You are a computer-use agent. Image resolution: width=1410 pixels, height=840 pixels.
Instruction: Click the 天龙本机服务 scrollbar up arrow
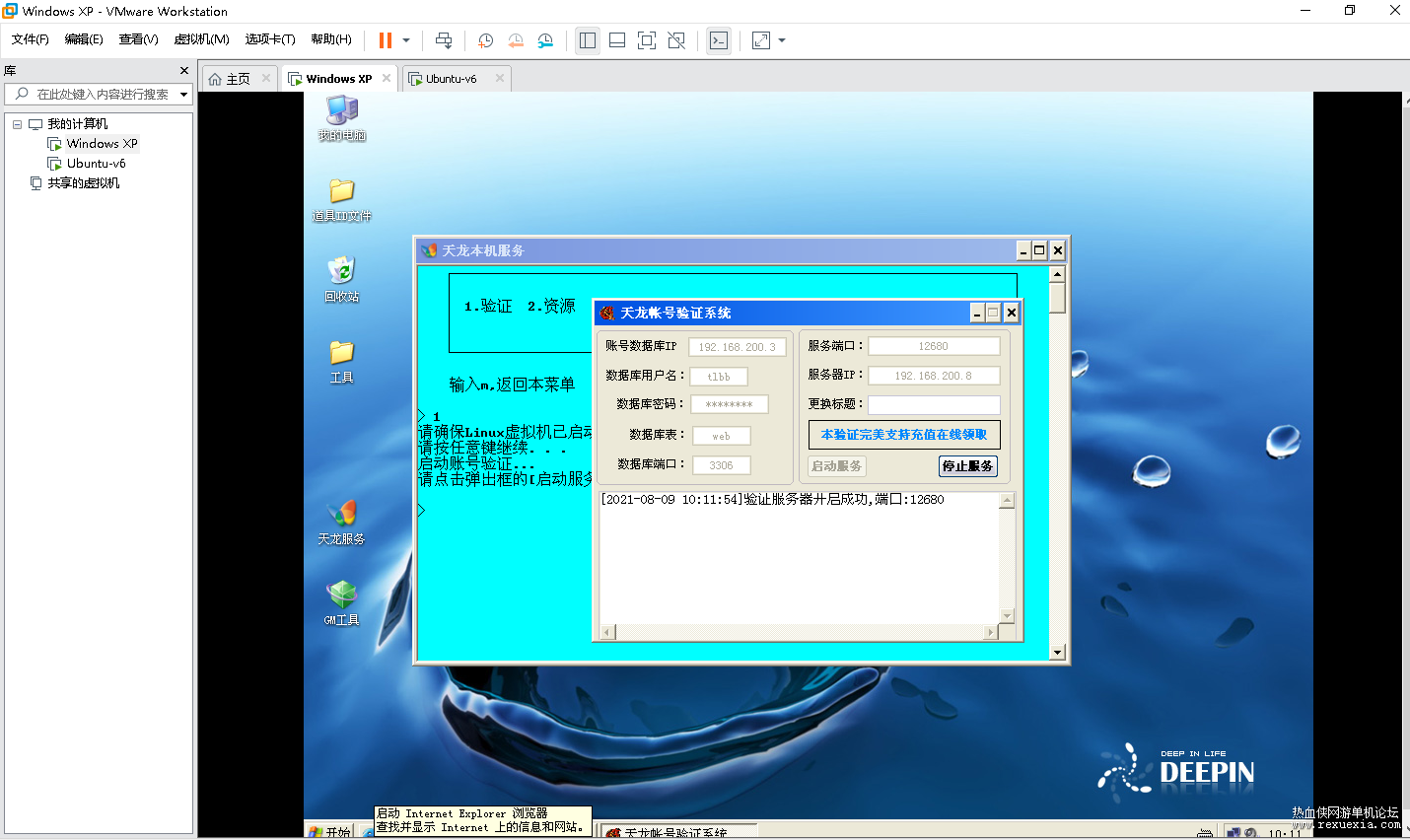(1057, 274)
